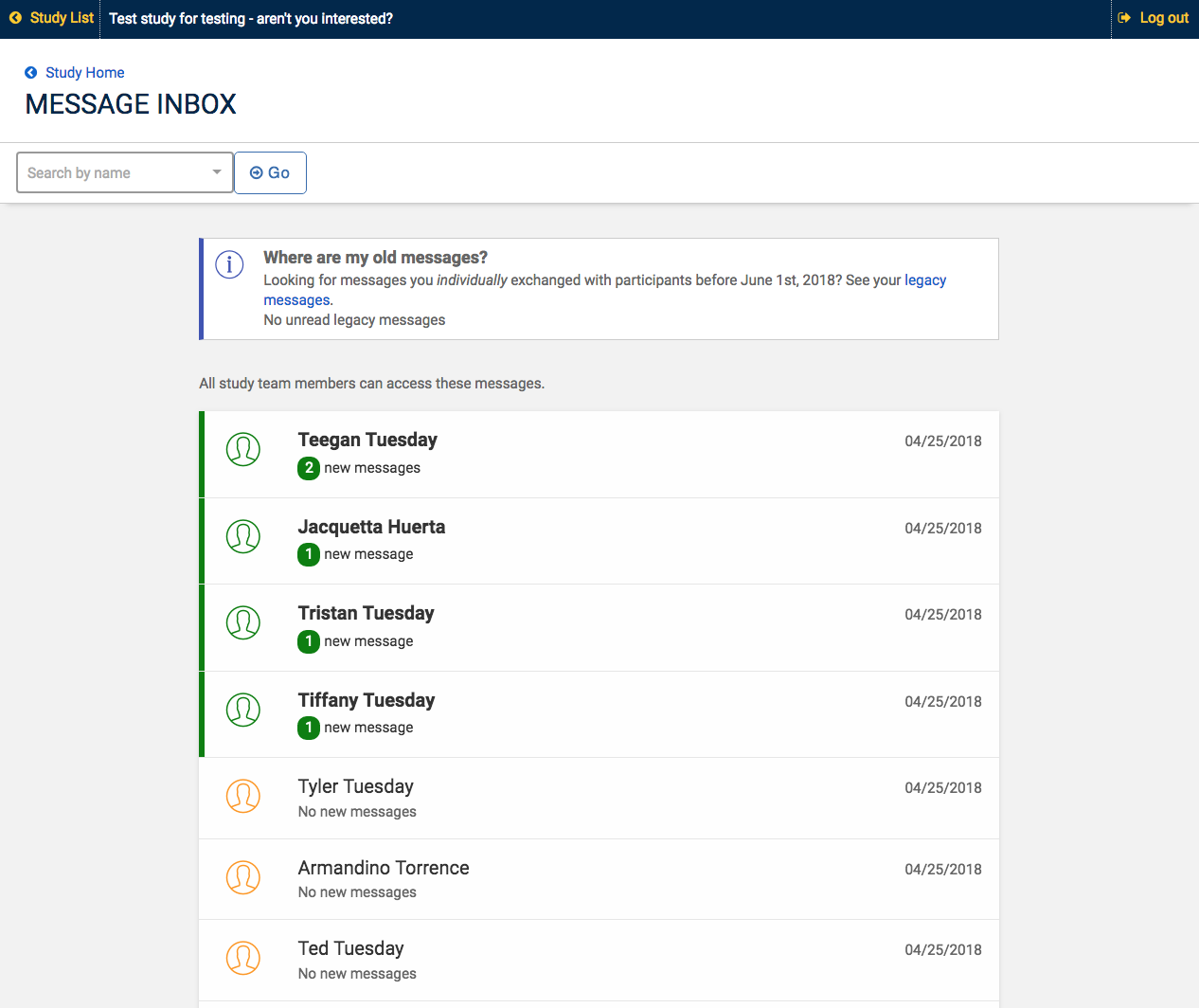Click the Study Home back arrow icon

pyautogui.click(x=31, y=73)
